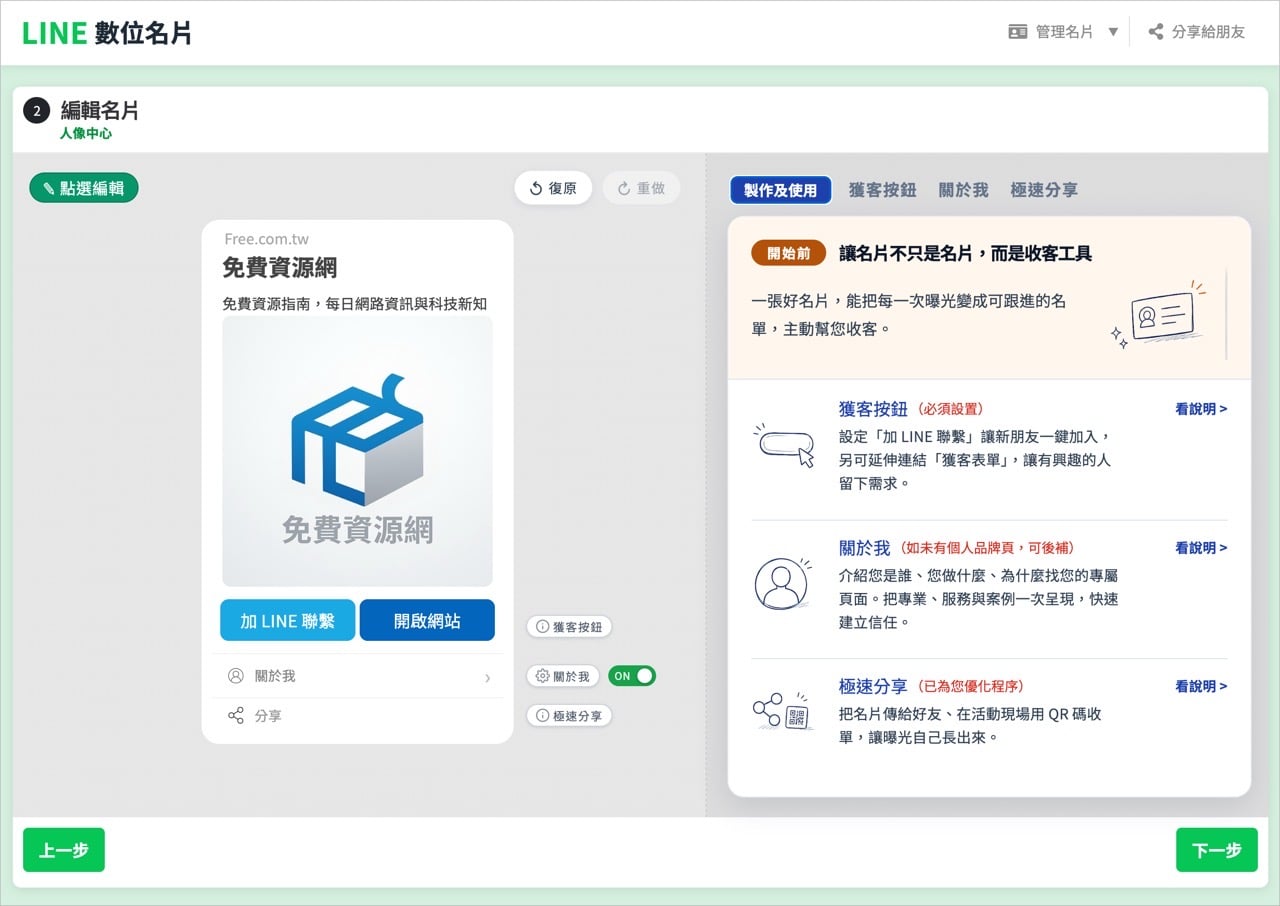Switch to the 製作及使用 tab
This screenshot has height=906, width=1280.
pos(780,190)
